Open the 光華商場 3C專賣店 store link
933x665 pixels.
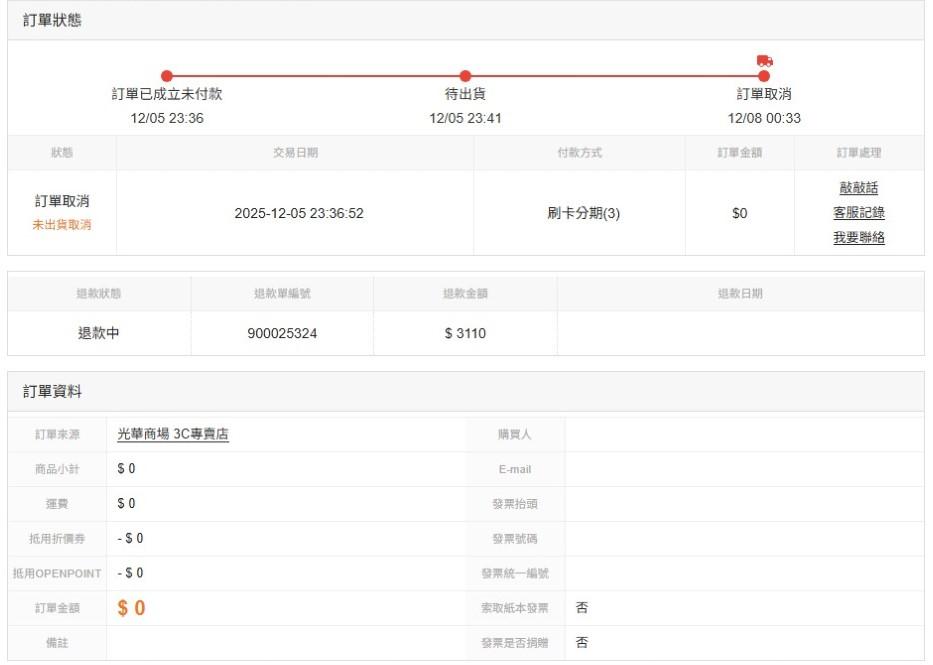coord(173,434)
